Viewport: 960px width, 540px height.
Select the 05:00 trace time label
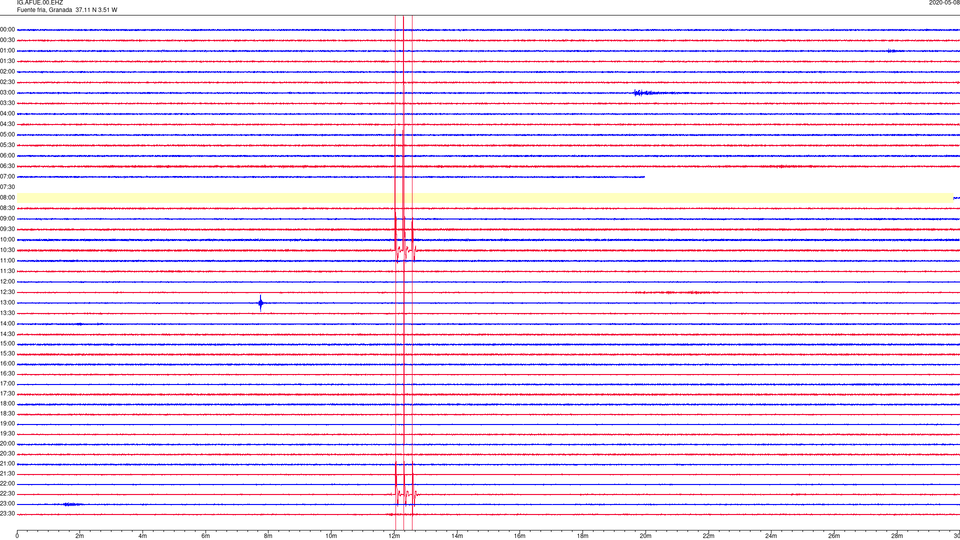tap(7, 135)
